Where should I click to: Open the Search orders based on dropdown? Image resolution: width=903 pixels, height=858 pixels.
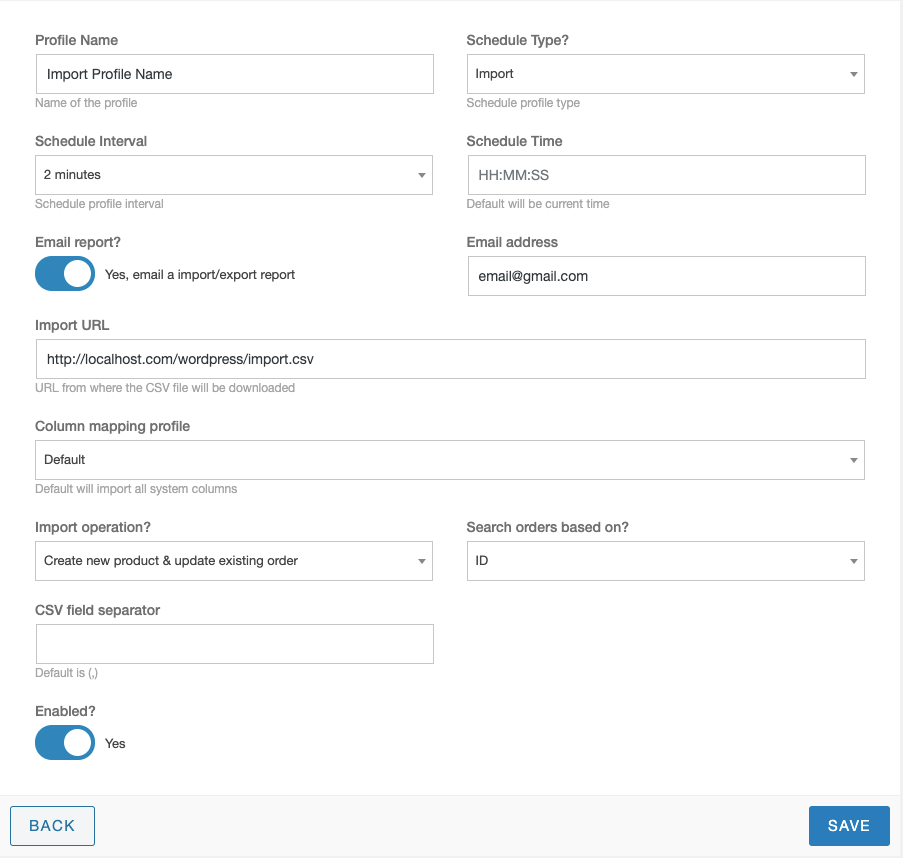(666, 561)
